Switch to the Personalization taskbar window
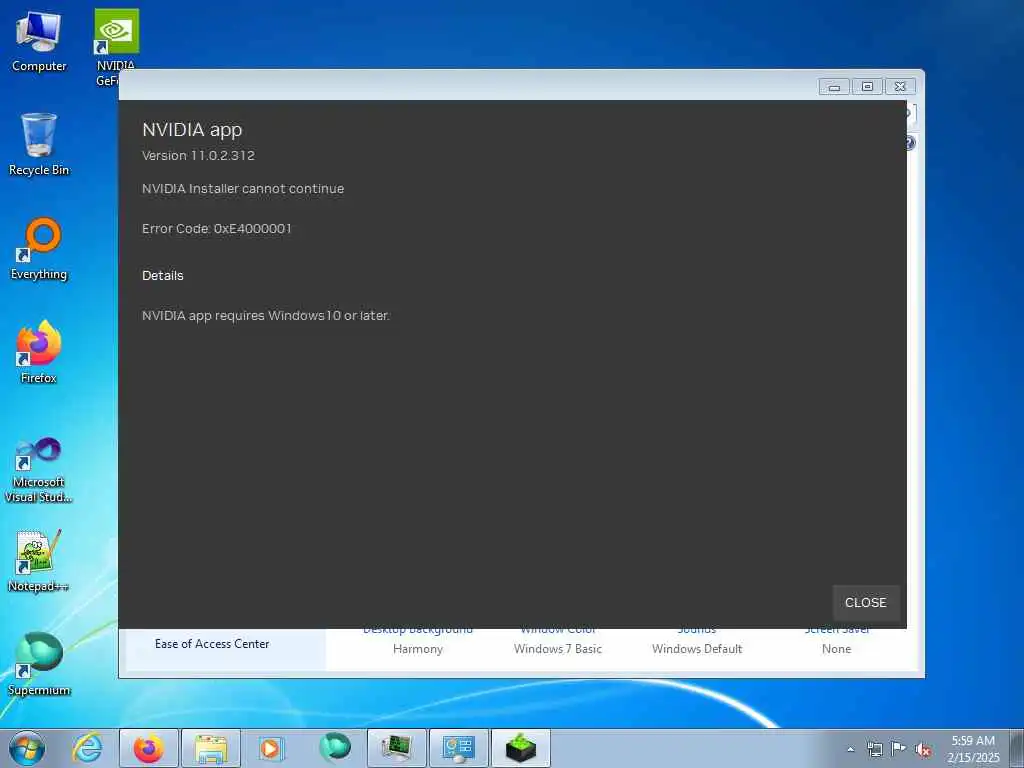 point(458,748)
